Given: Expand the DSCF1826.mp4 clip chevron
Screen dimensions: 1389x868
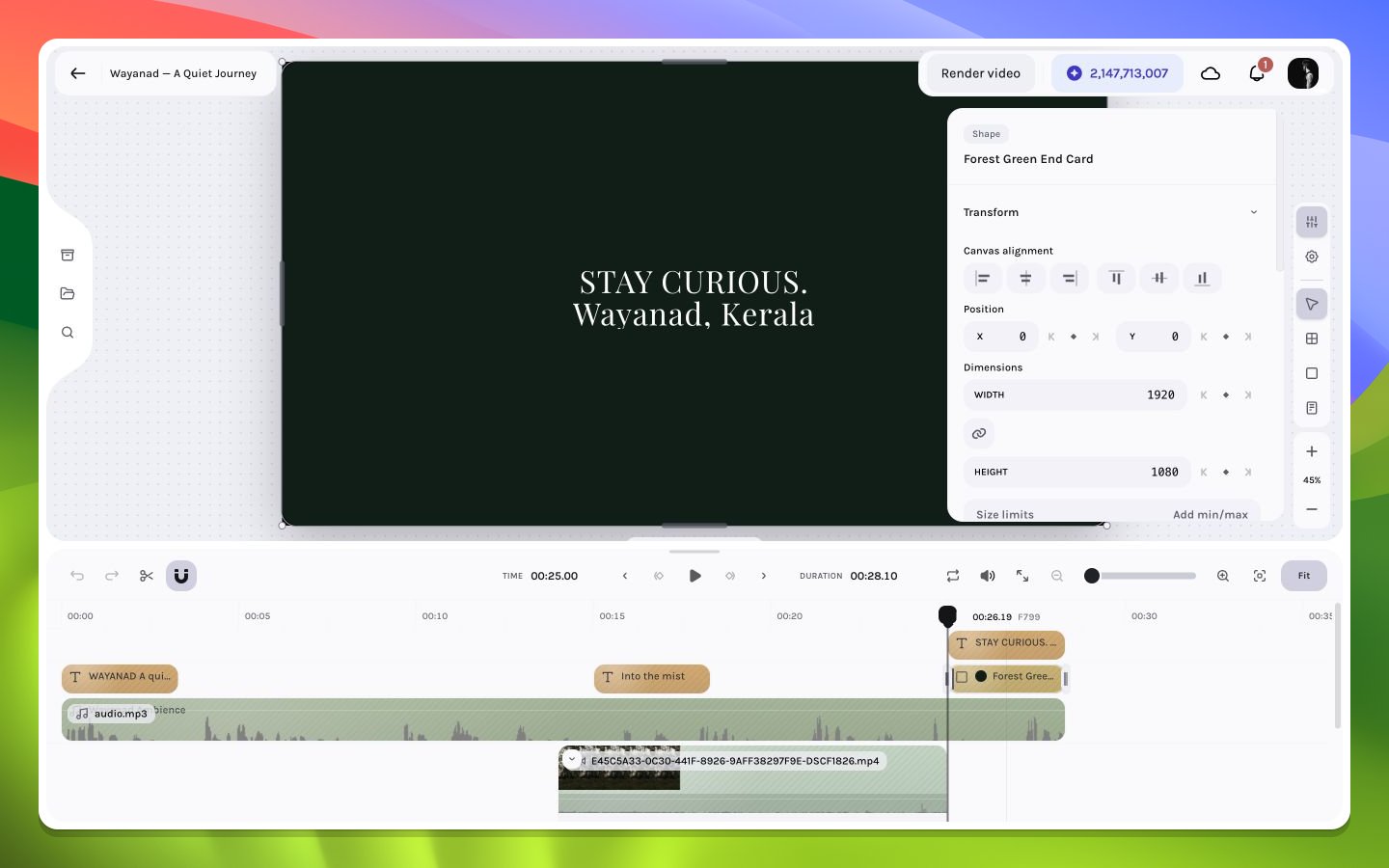Looking at the screenshot, I should 572,759.
